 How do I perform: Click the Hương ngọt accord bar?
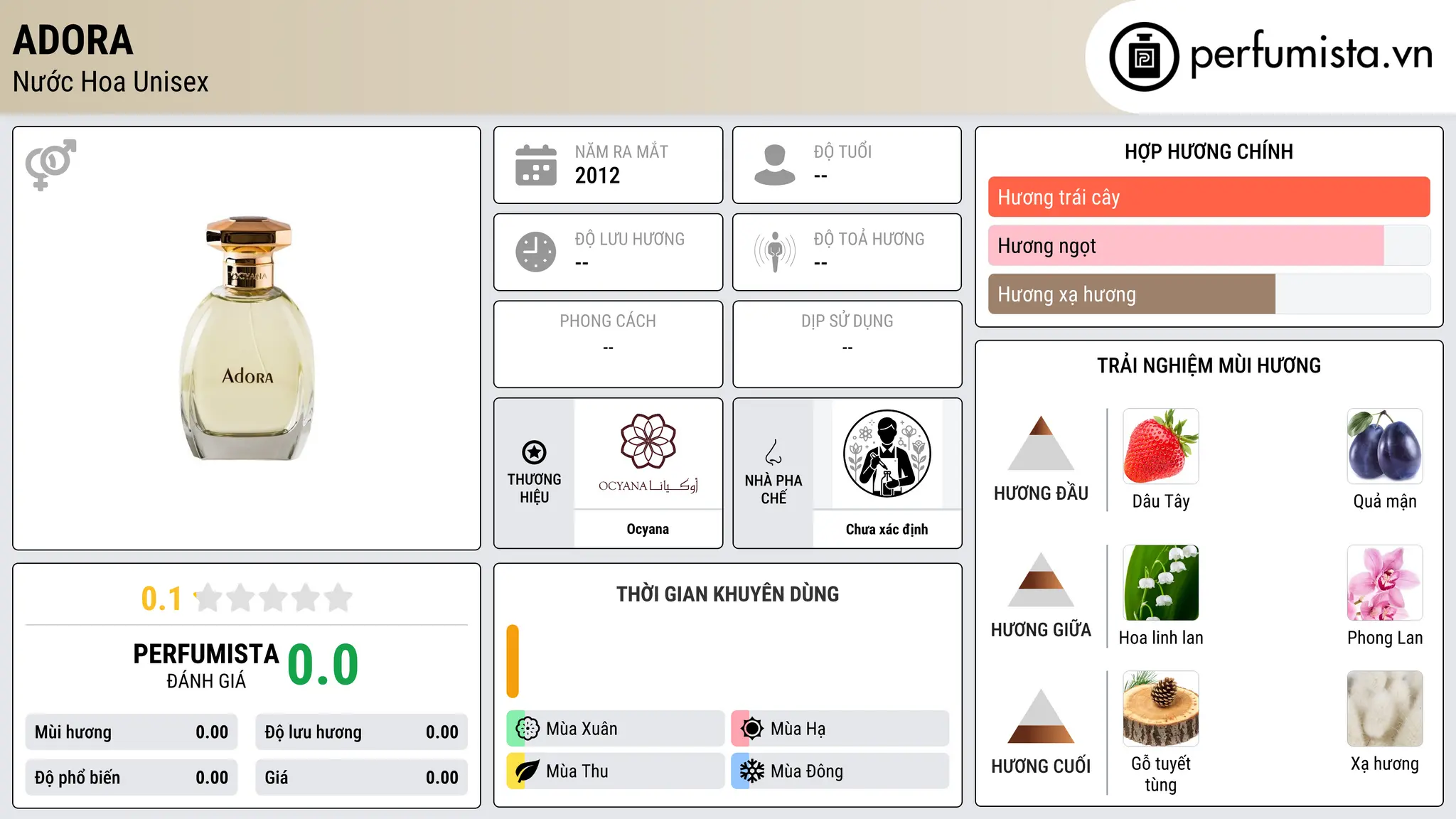(x=1209, y=246)
